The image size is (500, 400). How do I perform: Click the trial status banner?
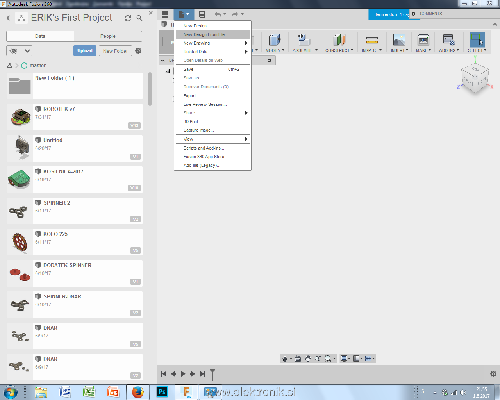(389, 14)
